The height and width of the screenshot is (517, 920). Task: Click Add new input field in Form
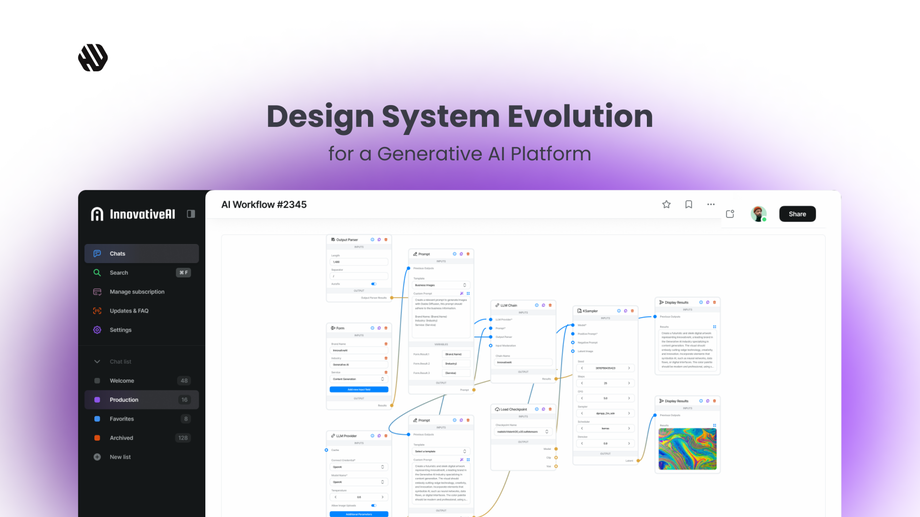pyautogui.click(x=358, y=390)
